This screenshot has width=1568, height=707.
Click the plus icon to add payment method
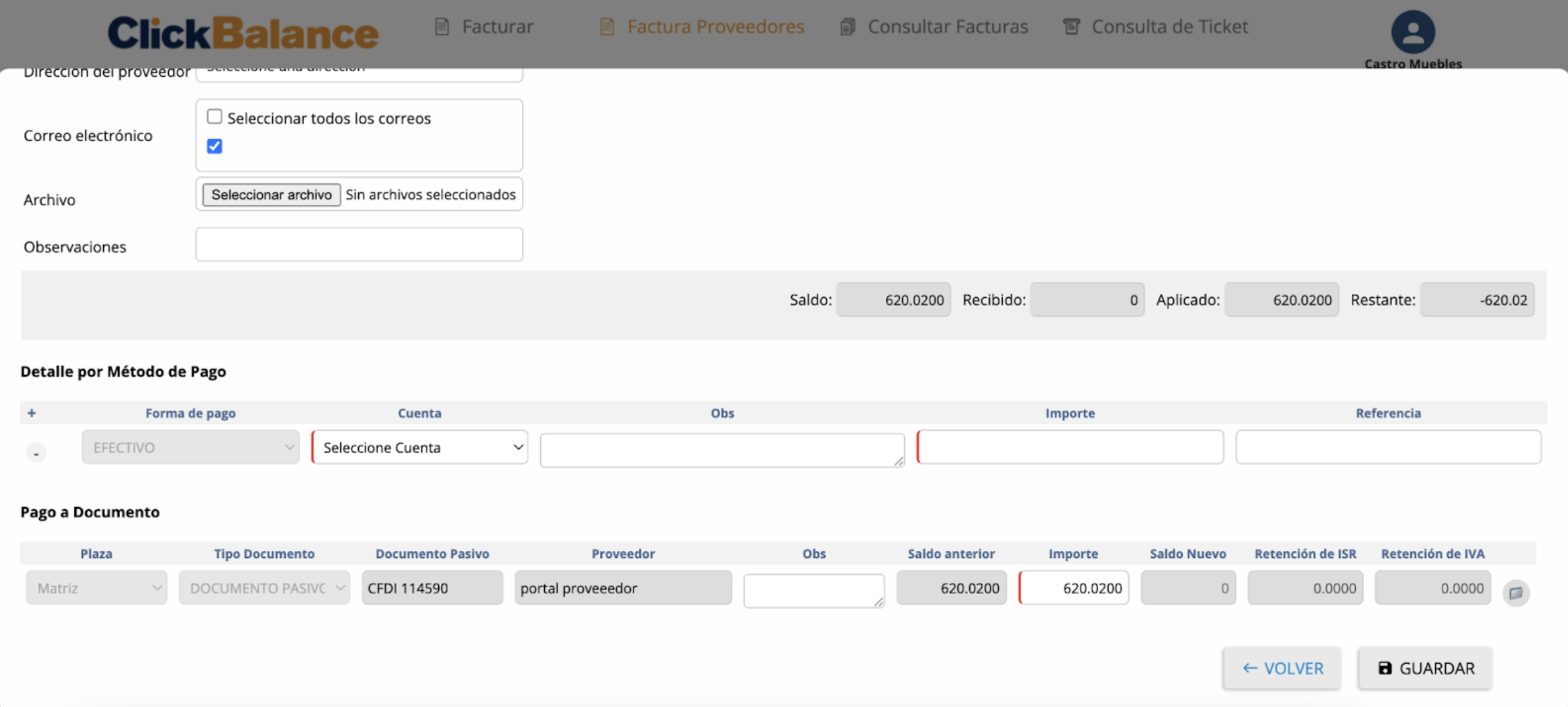(x=32, y=413)
